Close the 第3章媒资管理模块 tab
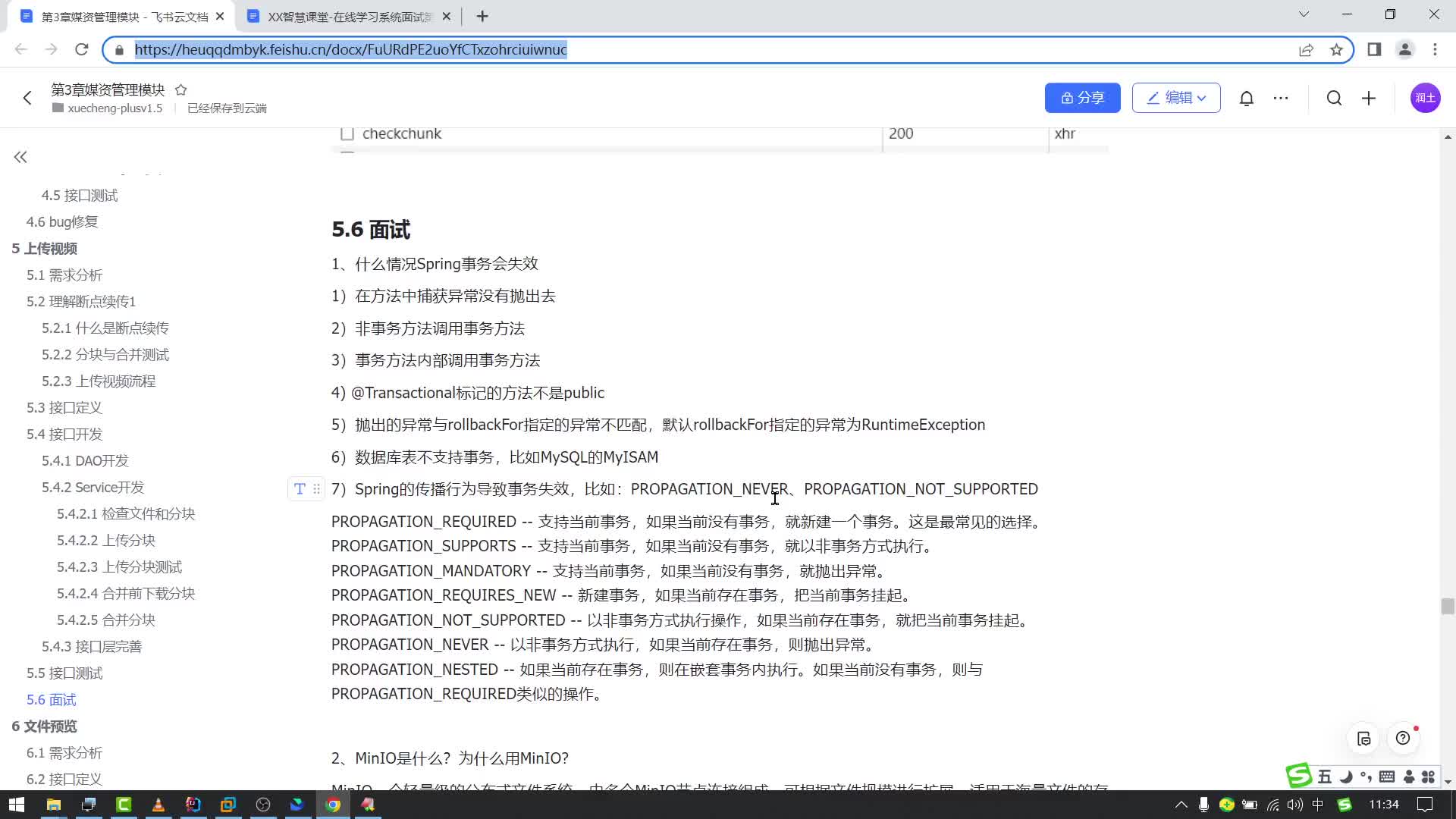This screenshot has width=1456, height=819. (220, 16)
